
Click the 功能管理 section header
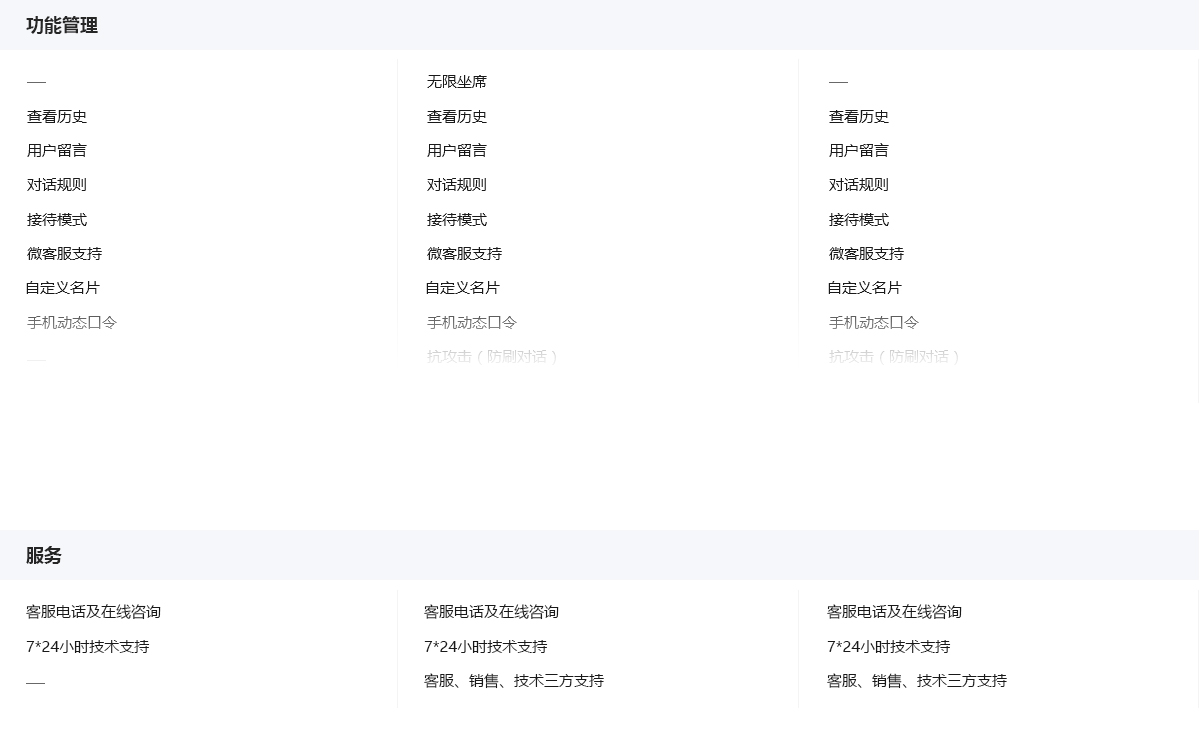coord(62,26)
